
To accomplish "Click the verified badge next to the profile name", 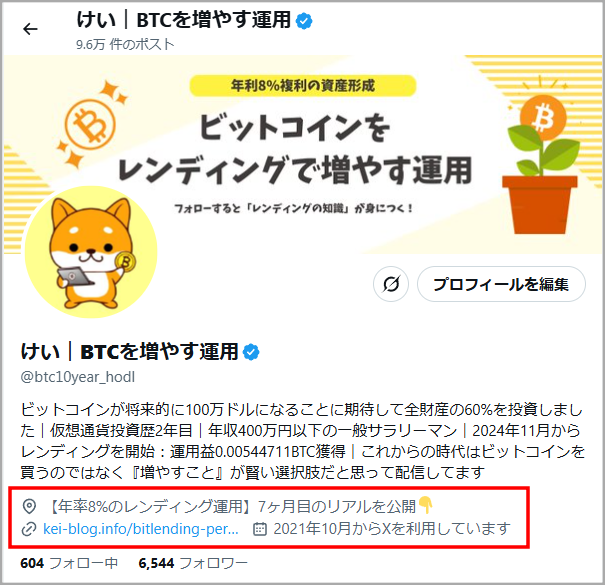I will pyautogui.click(x=251, y=352).
